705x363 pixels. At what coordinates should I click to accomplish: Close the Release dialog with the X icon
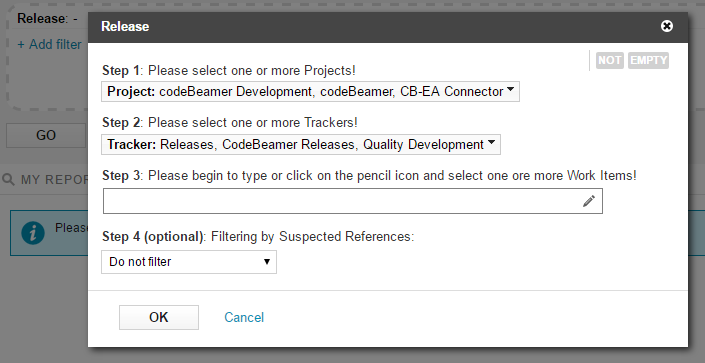pos(667,27)
